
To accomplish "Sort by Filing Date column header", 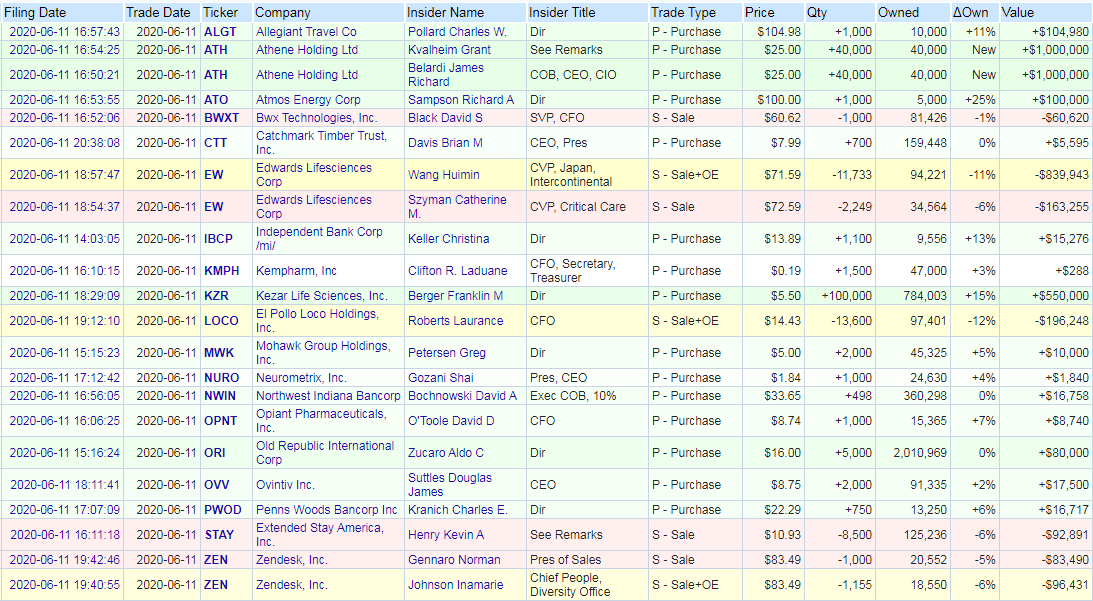I will 35,13.
